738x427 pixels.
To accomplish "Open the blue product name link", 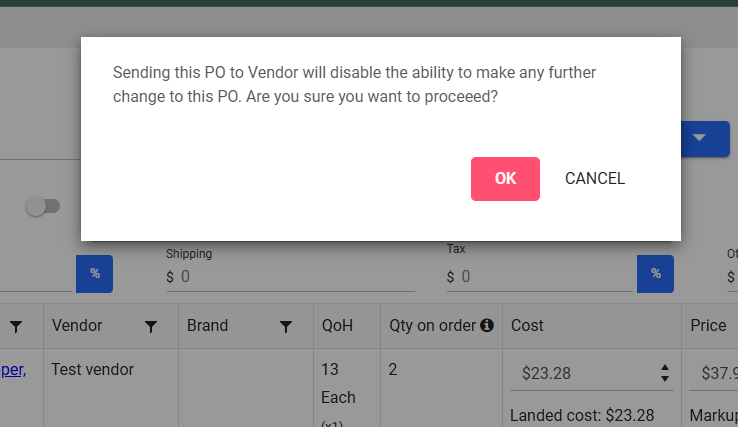I will pyautogui.click(x=13, y=370).
